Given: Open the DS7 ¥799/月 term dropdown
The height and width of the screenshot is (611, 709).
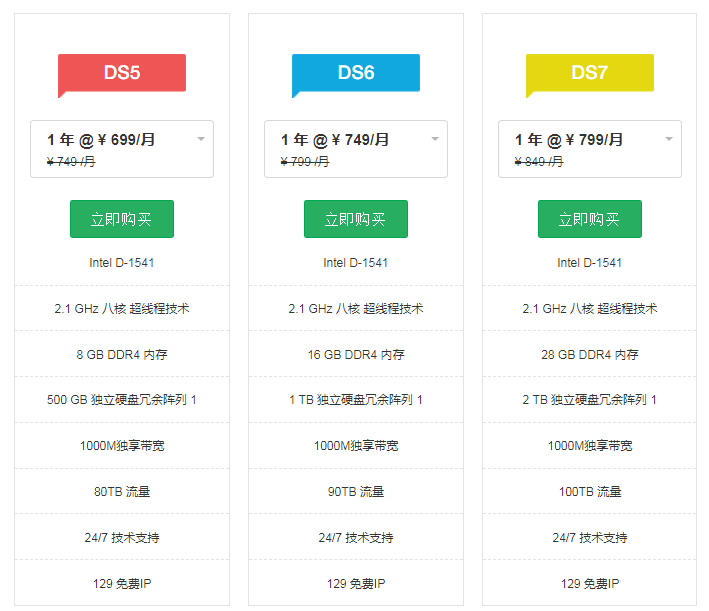Looking at the screenshot, I should click(x=590, y=149).
